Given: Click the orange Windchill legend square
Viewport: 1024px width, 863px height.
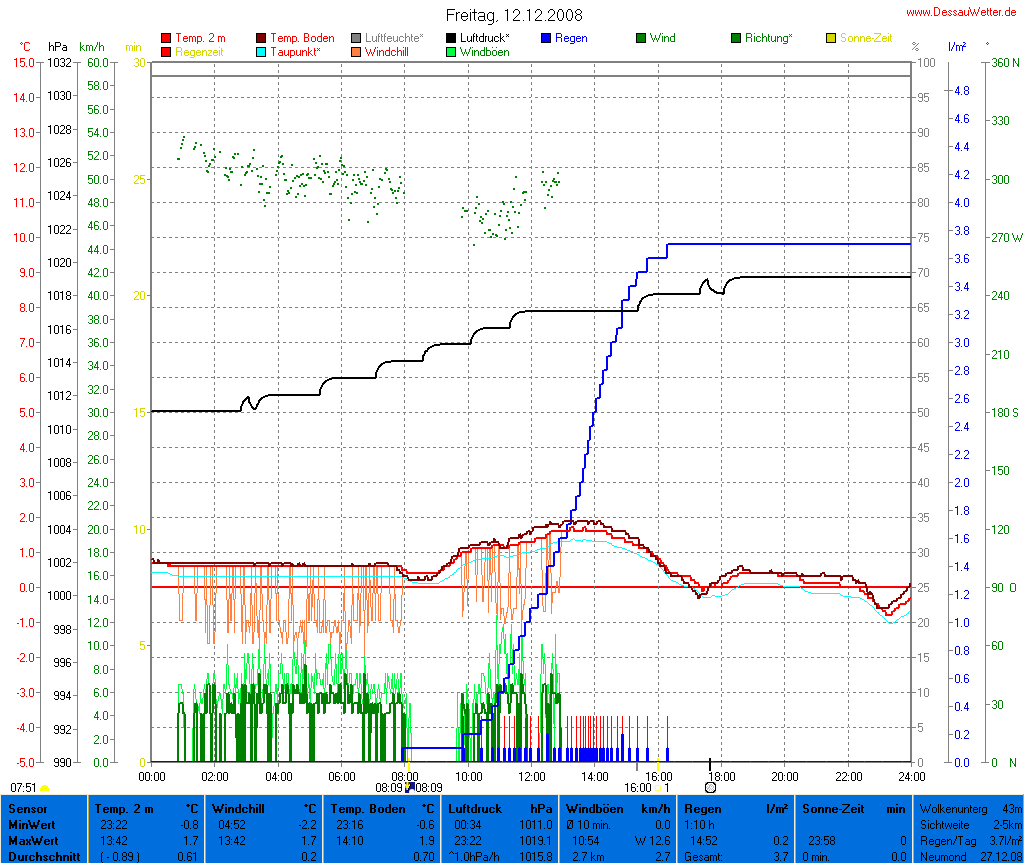Looking at the screenshot, I should point(356,51).
